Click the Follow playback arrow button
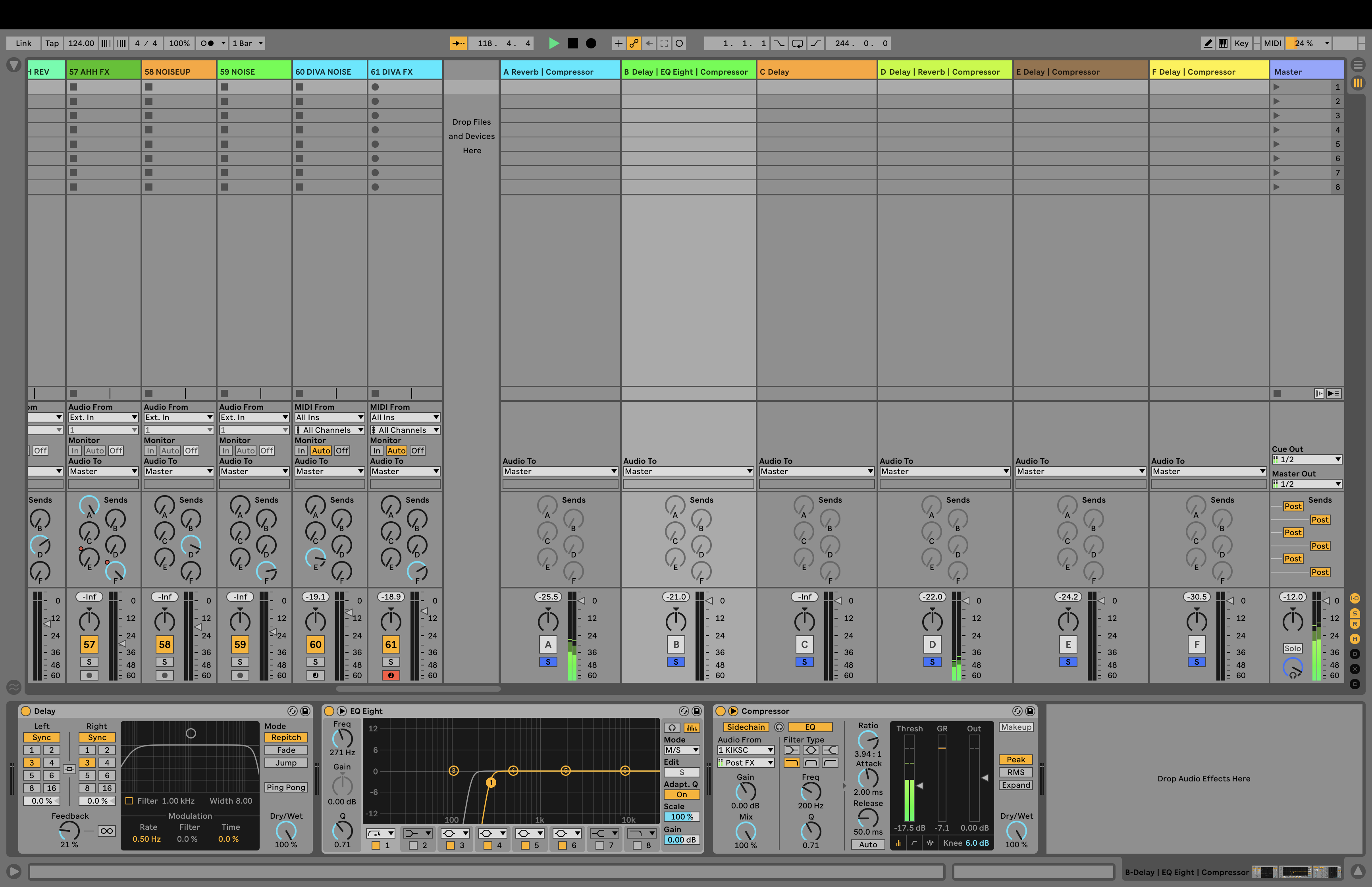The width and height of the screenshot is (1372, 887). coord(458,43)
